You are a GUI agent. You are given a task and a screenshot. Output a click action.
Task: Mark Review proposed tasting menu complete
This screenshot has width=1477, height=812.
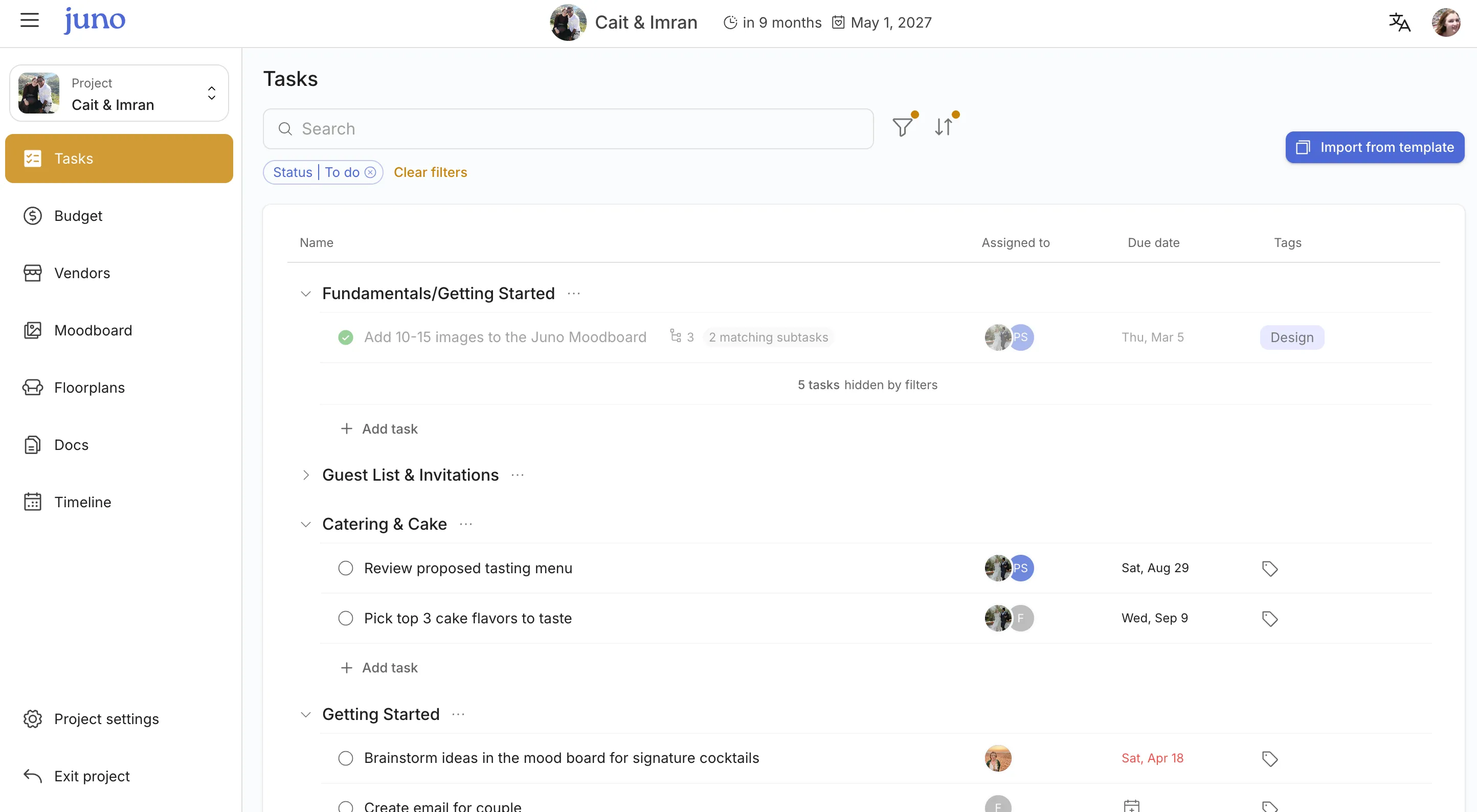pos(345,568)
